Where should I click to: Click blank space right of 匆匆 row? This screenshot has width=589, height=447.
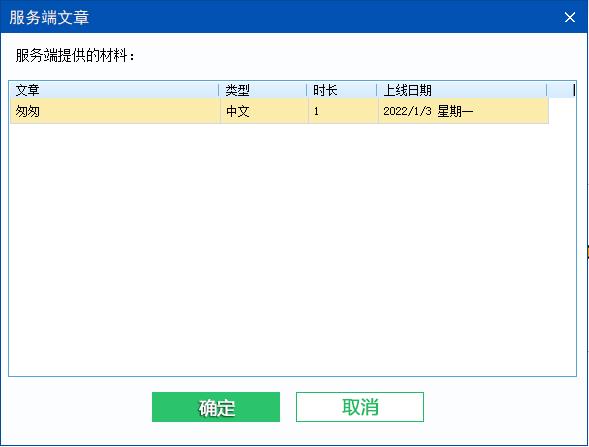(562, 111)
